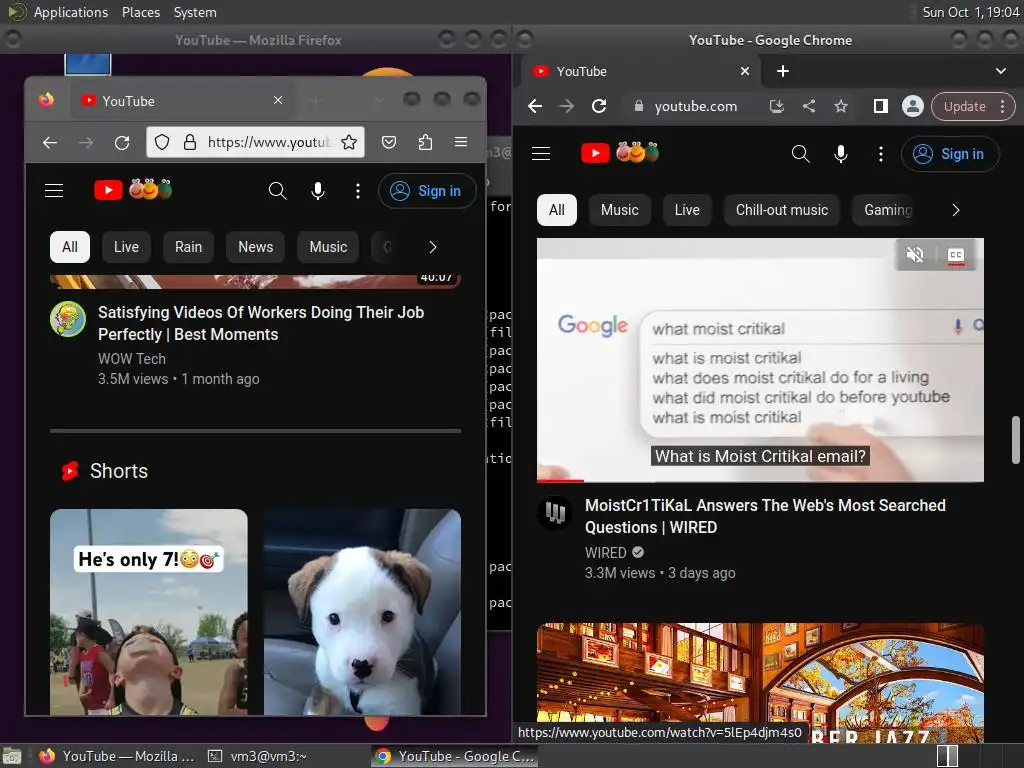This screenshot has height=768, width=1024.
Task: Click Chrome address bar youtube.com
Action: click(x=696, y=106)
